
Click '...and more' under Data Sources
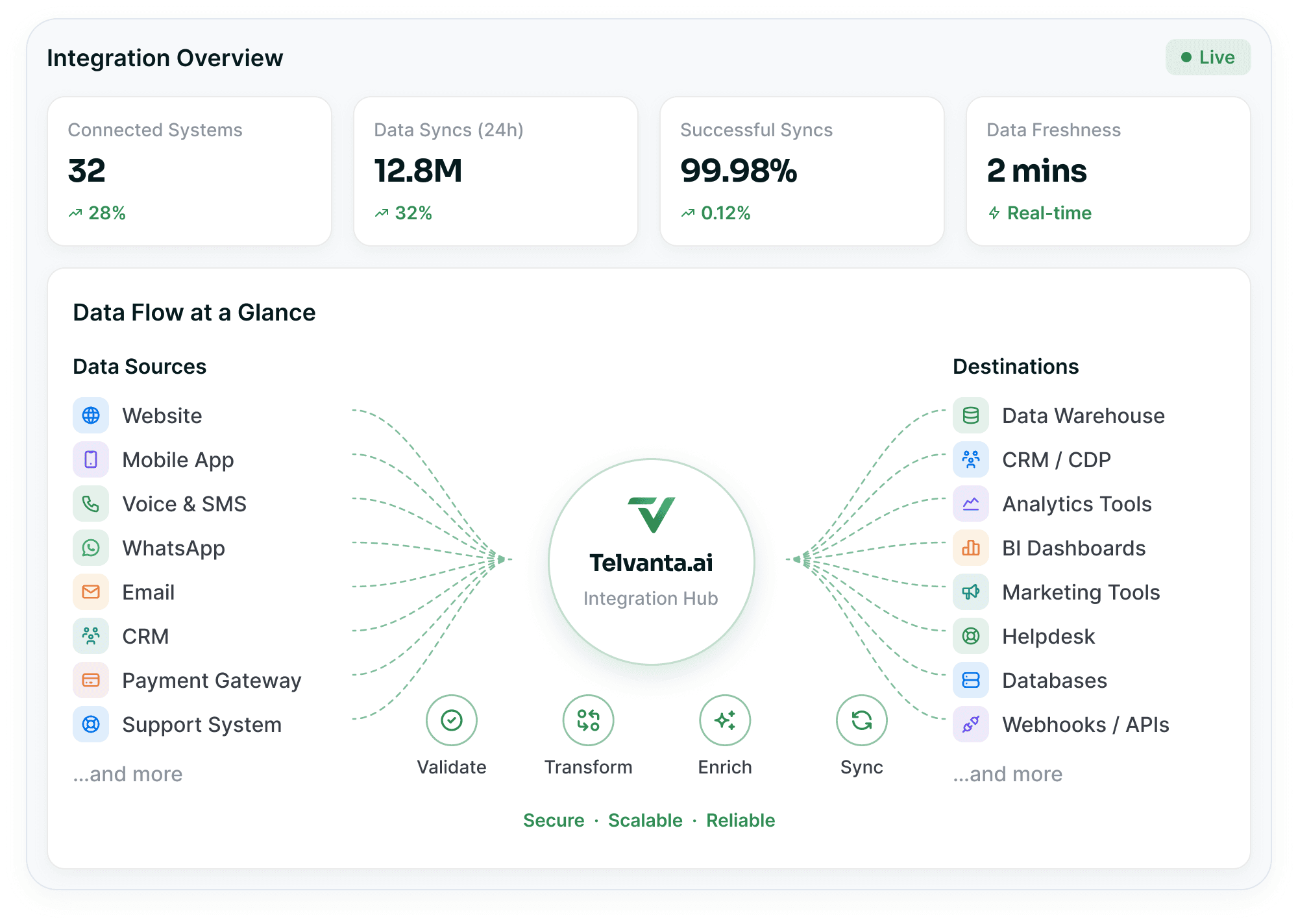coord(128,774)
